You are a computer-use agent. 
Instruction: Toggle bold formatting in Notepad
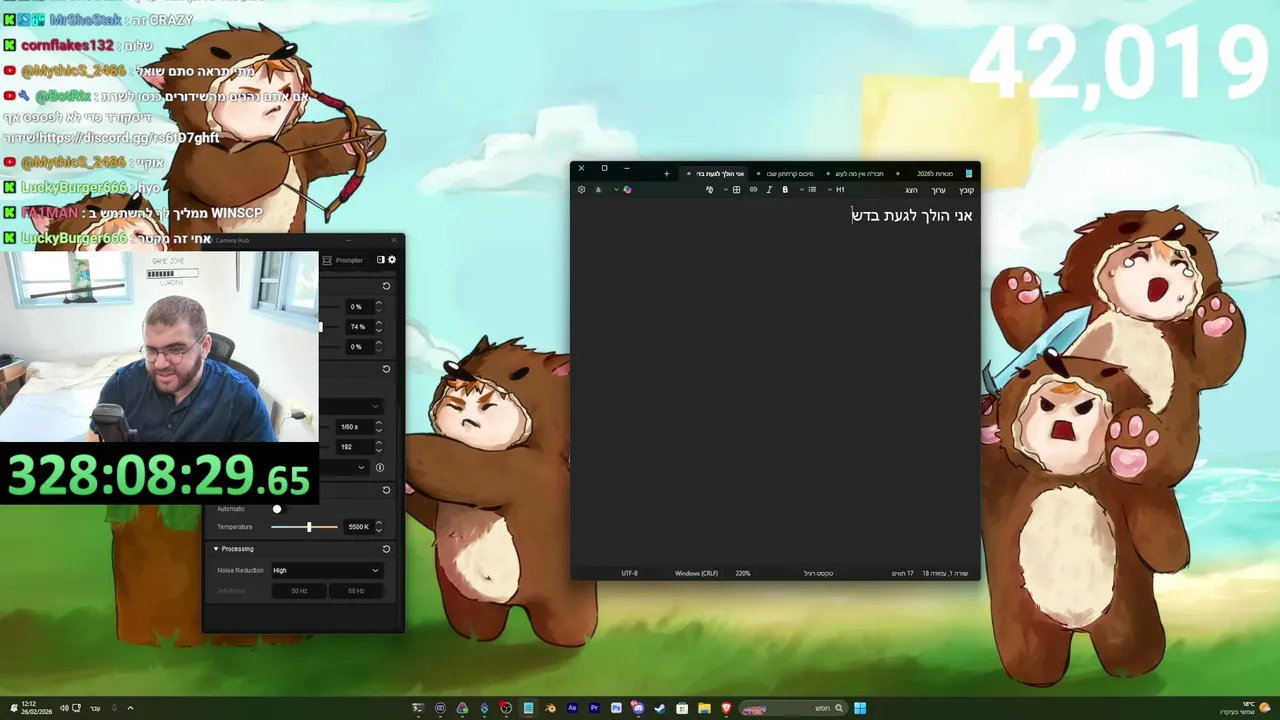coord(785,190)
